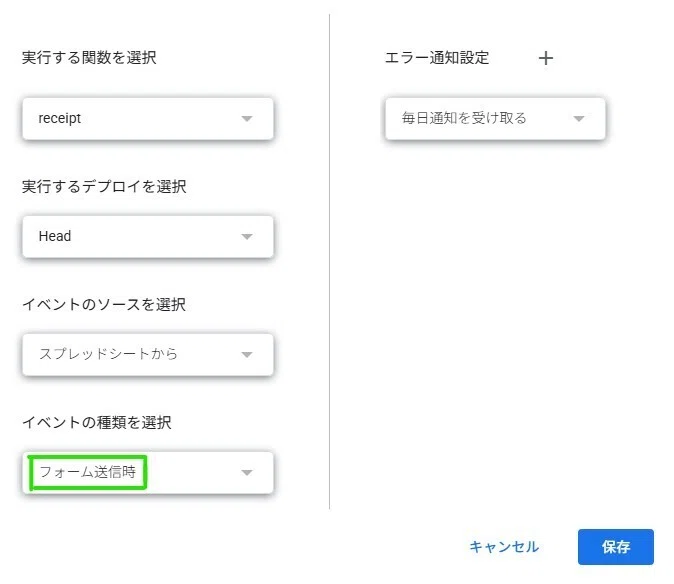Viewport: 674px width, 584px height.
Task: Click the arrow beside スプレッドシートから
Action: (247, 355)
